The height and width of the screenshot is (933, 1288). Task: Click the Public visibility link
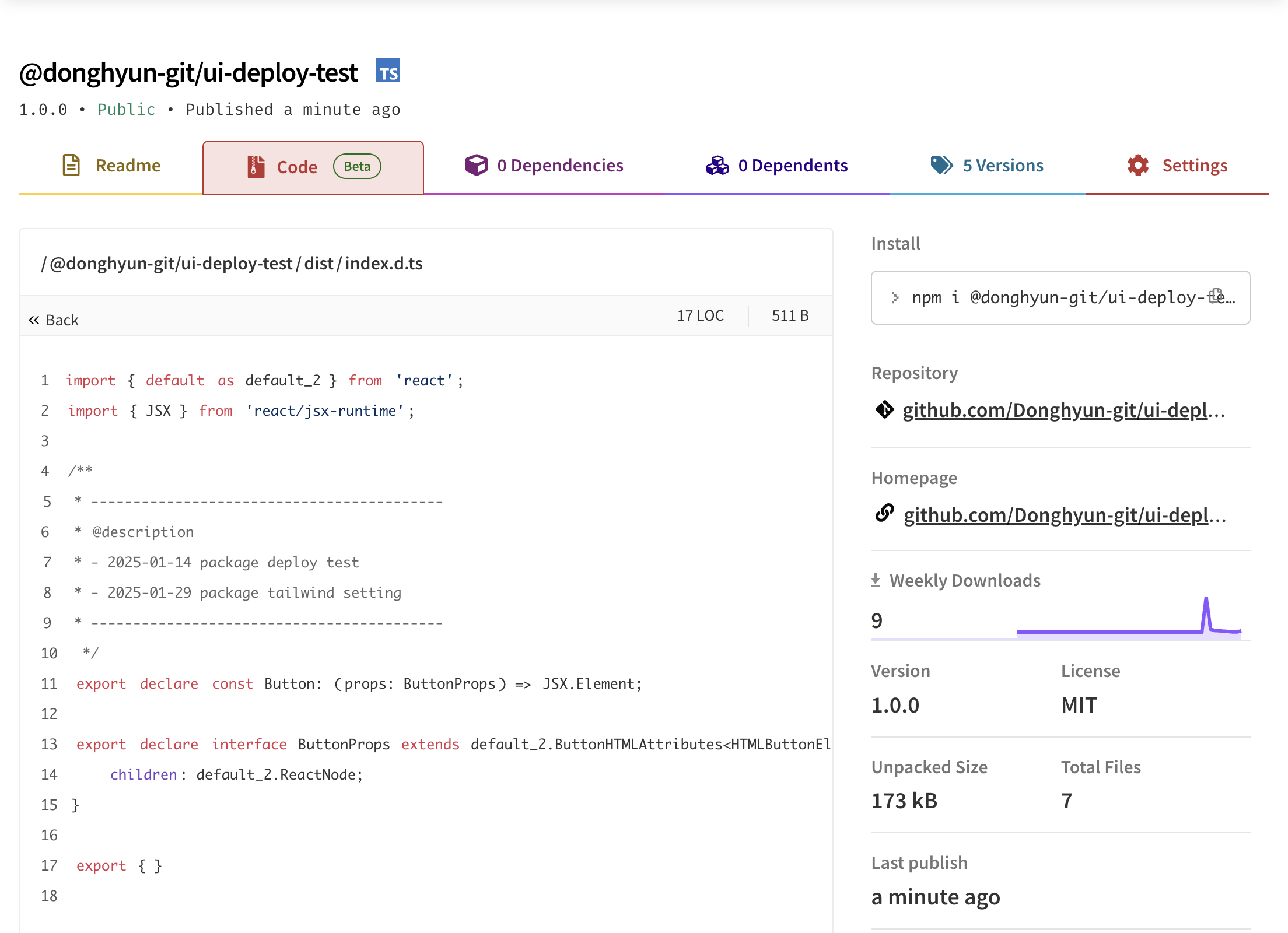126,108
